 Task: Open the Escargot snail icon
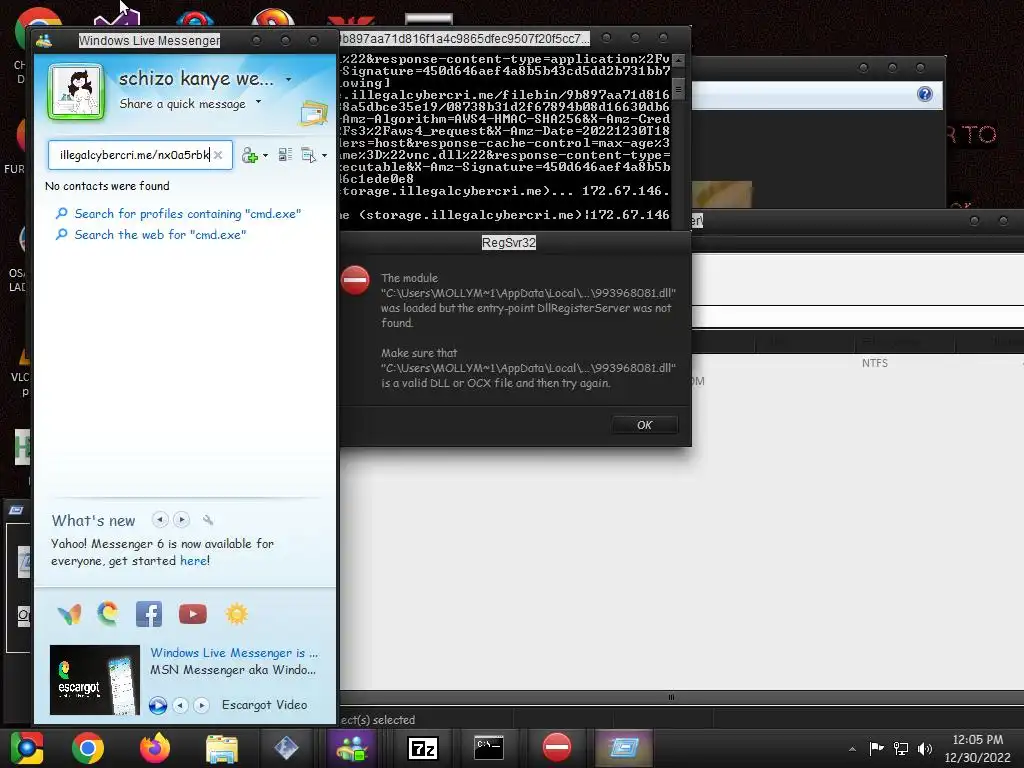[x=108, y=614]
